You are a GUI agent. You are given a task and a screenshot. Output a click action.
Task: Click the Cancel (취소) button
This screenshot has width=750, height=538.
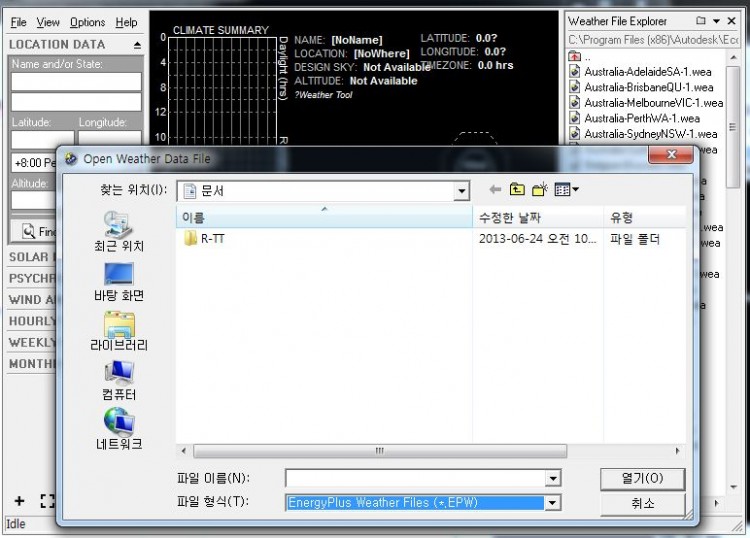pos(642,503)
